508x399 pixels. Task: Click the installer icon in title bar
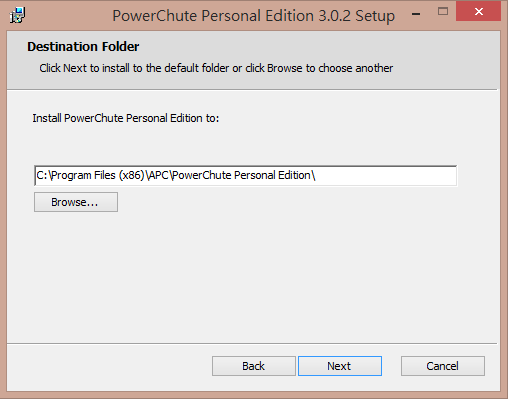click(17, 15)
